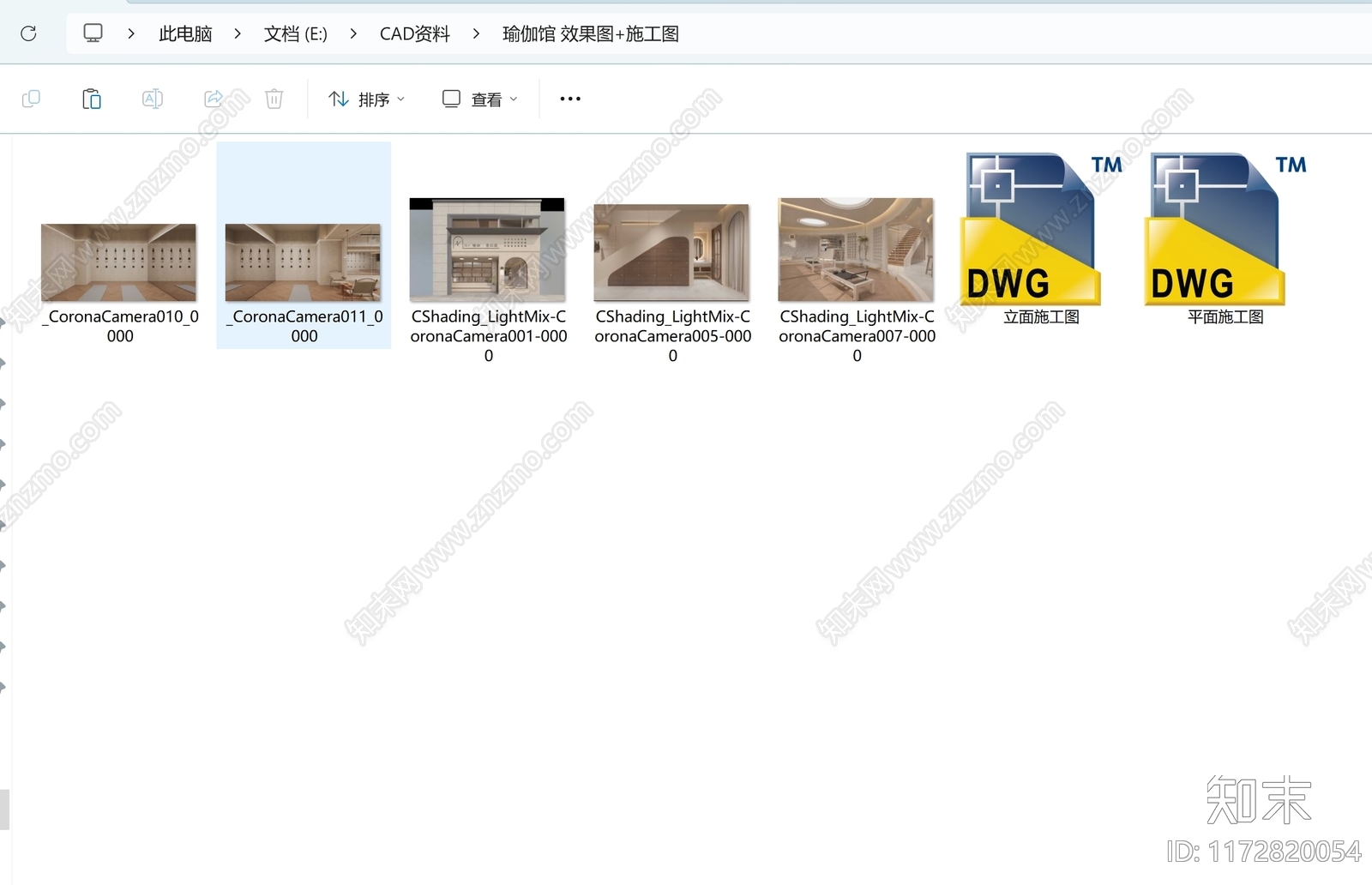Navigate to 此电脑 in breadcrumb

tap(185, 33)
